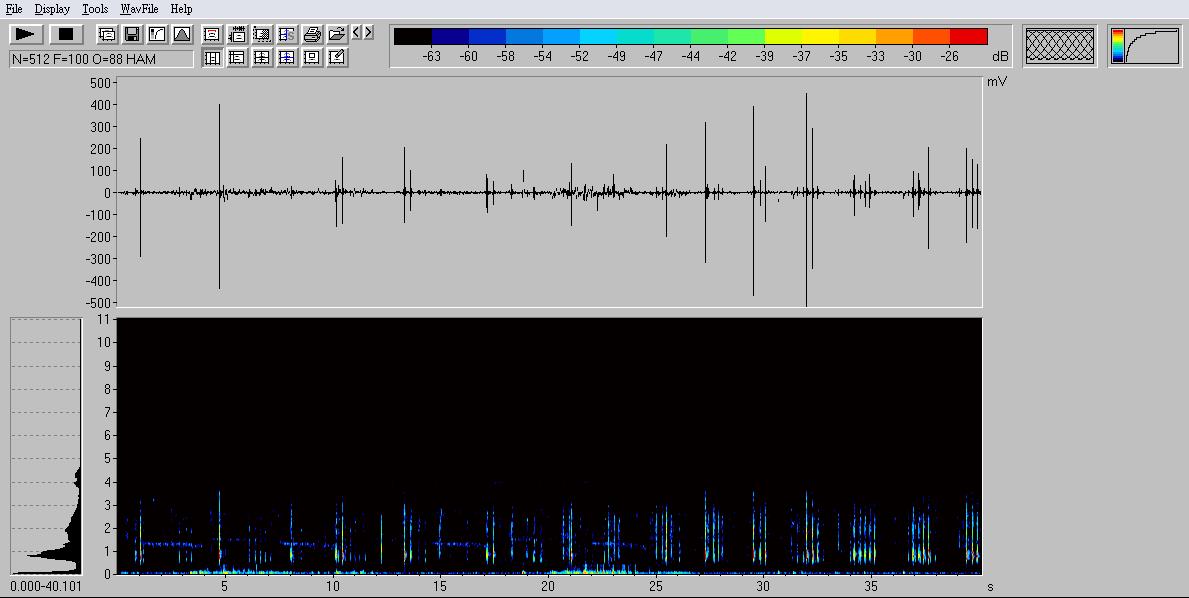Open the Tools menu
This screenshot has width=1189, height=598.
click(x=95, y=9)
